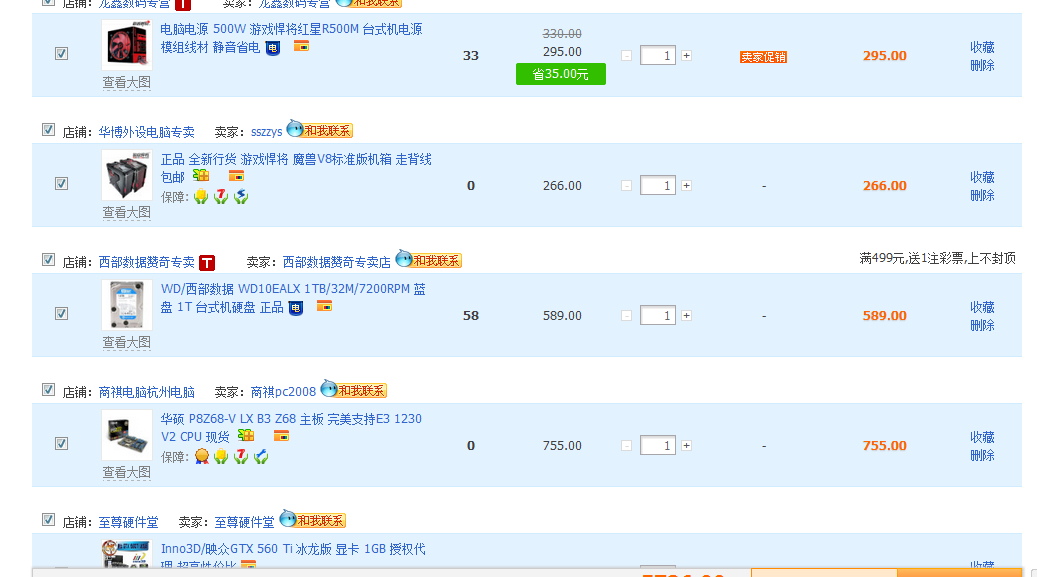Viewport: 1037px width, 577px height.
Task: Delete the 华硕 motherboard from cart
Action: 982,455
